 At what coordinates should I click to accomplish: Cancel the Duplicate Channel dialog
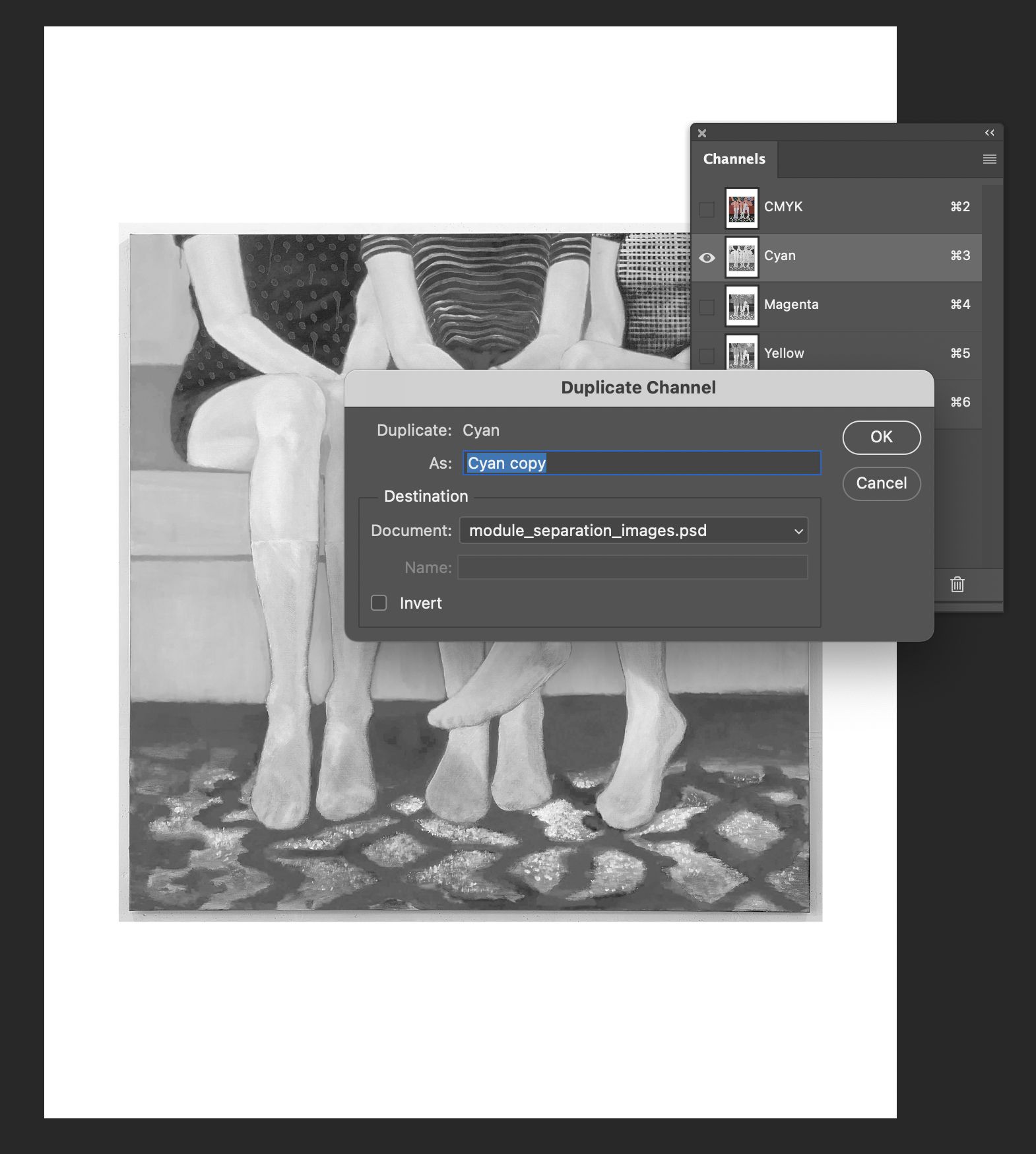882,483
